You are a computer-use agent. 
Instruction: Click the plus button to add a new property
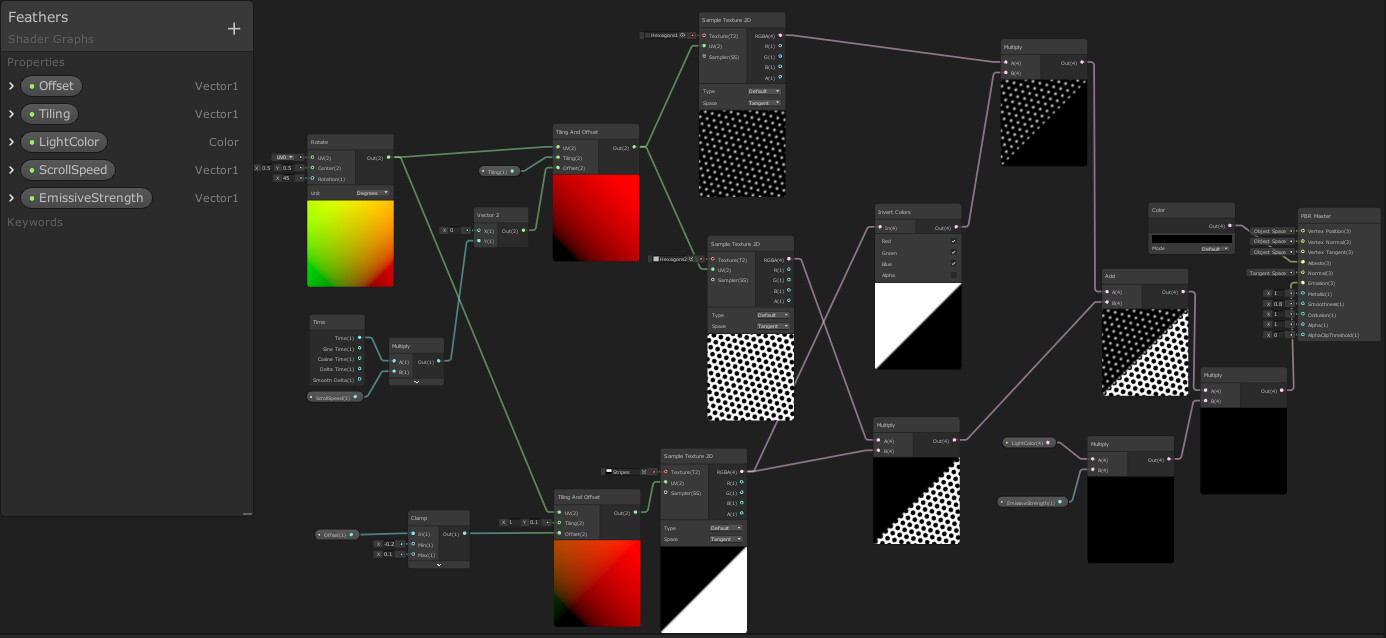(234, 28)
